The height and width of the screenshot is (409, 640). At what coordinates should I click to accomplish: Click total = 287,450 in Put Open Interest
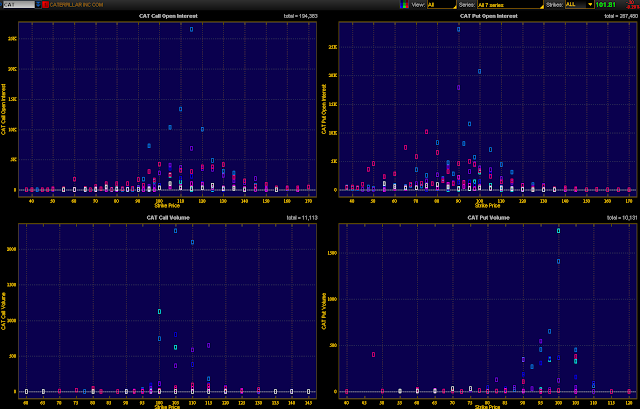click(621, 16)
